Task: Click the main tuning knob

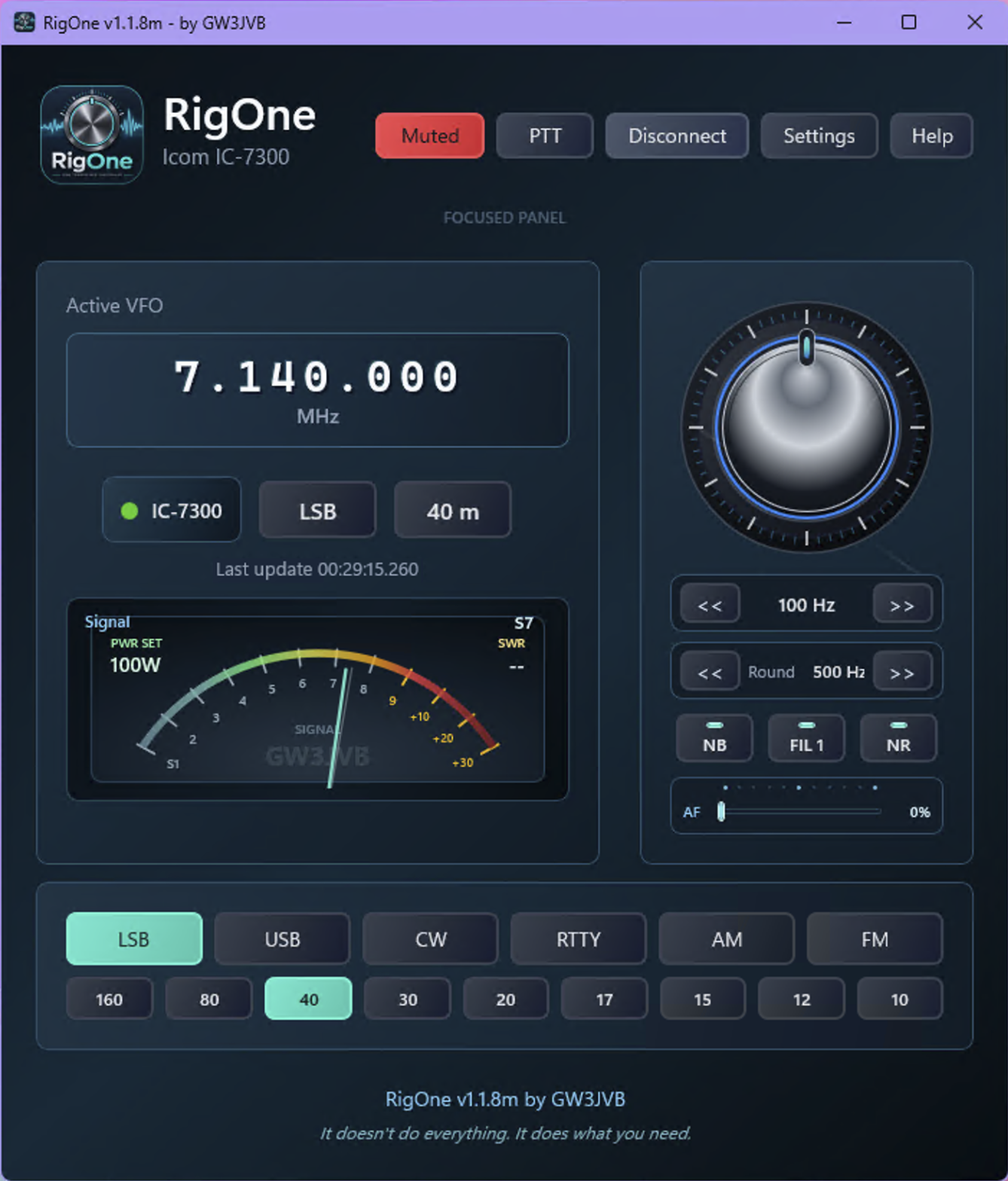Action: pos(806,427)
